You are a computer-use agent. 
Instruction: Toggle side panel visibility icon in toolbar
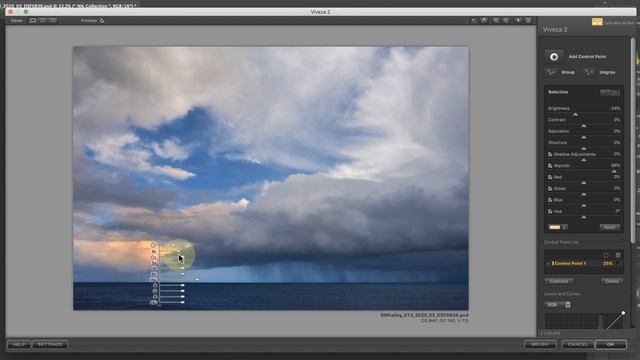pos(528,20)
